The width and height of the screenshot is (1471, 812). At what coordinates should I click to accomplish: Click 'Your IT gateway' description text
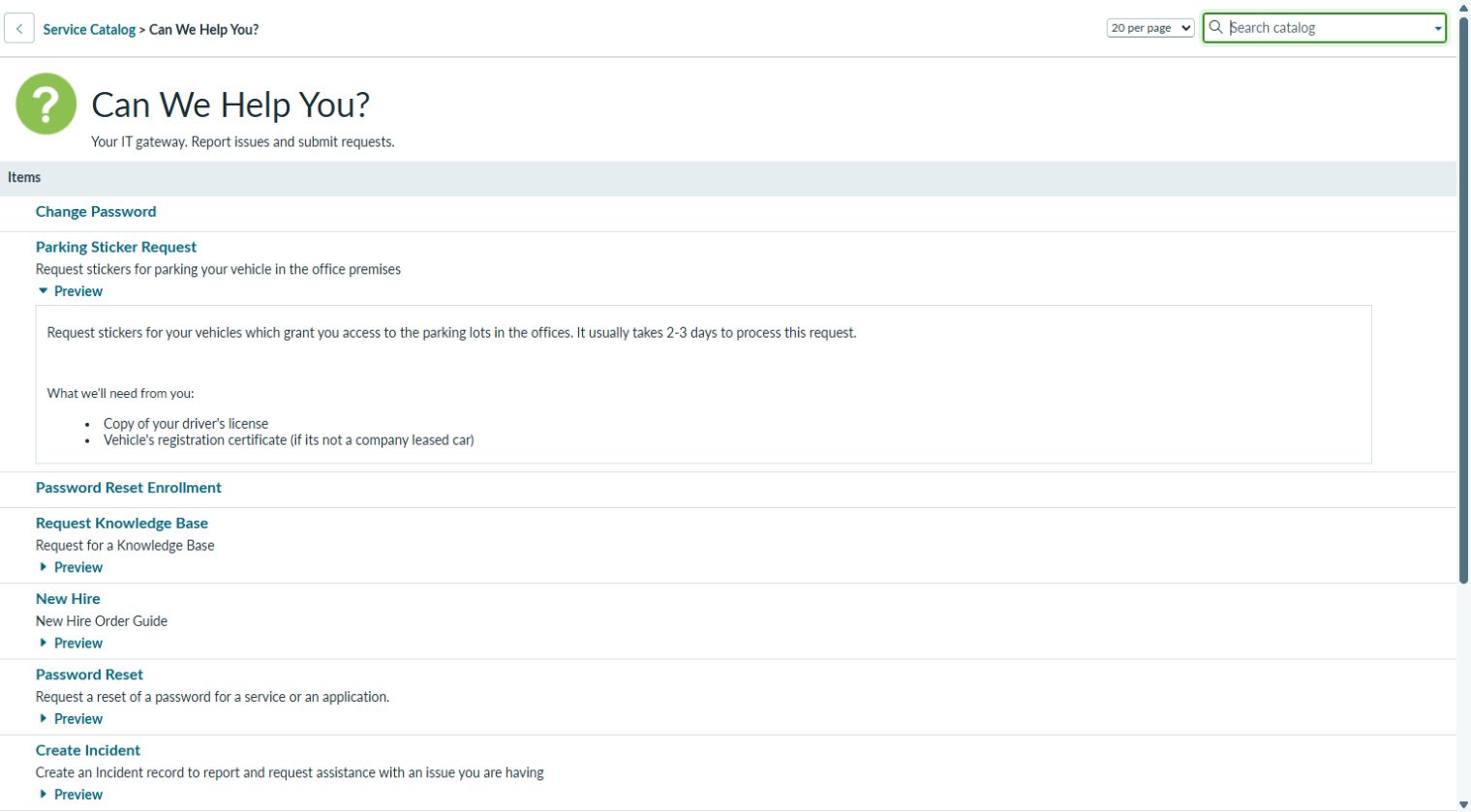click(242, 141)
